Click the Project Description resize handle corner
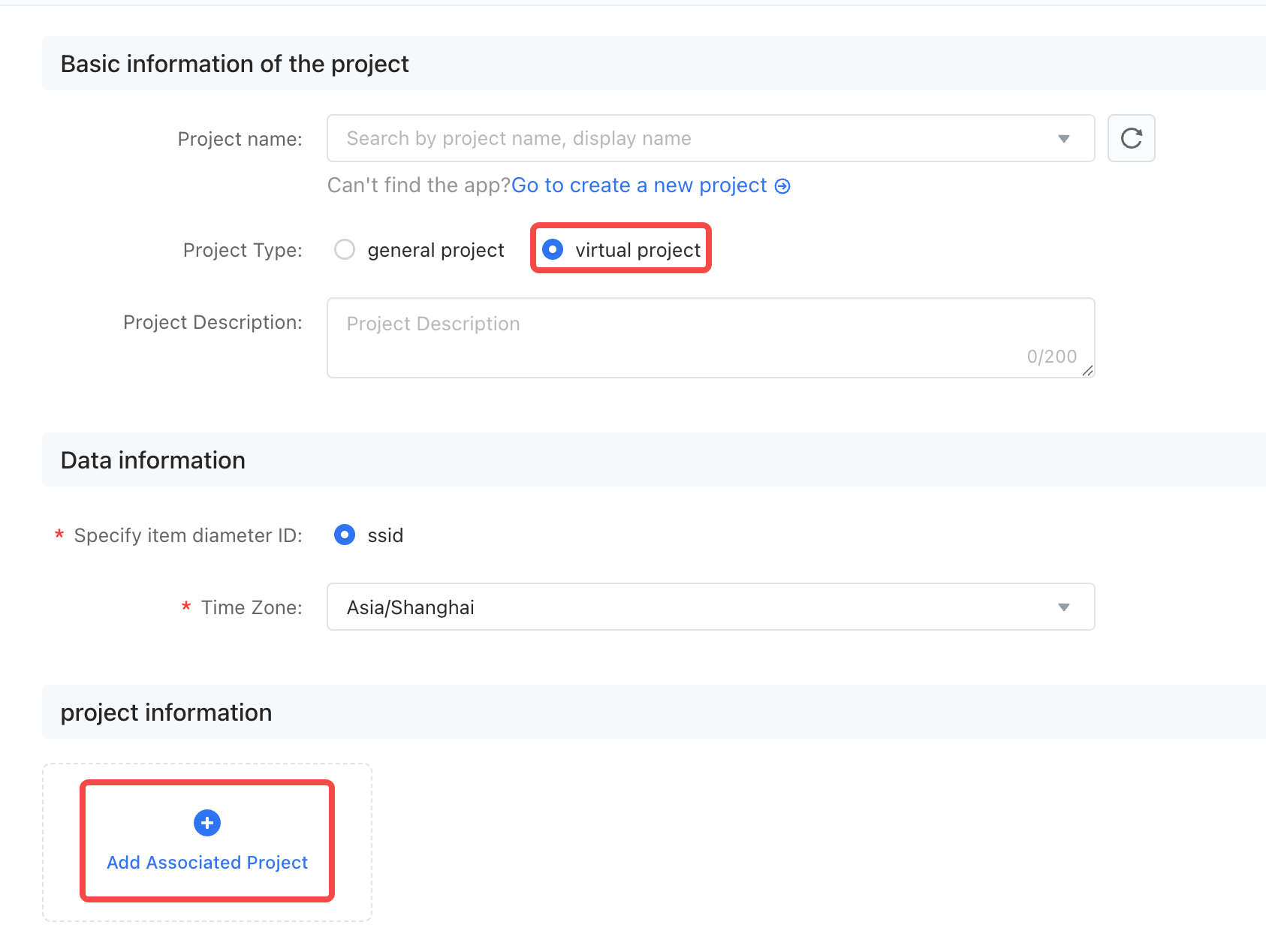The width and height of the screenshot is (1266, 952). point(1087,370)
